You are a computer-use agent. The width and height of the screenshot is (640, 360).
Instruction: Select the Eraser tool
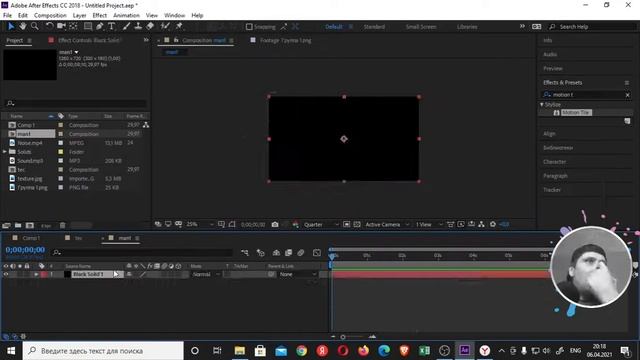coord(150,27)
